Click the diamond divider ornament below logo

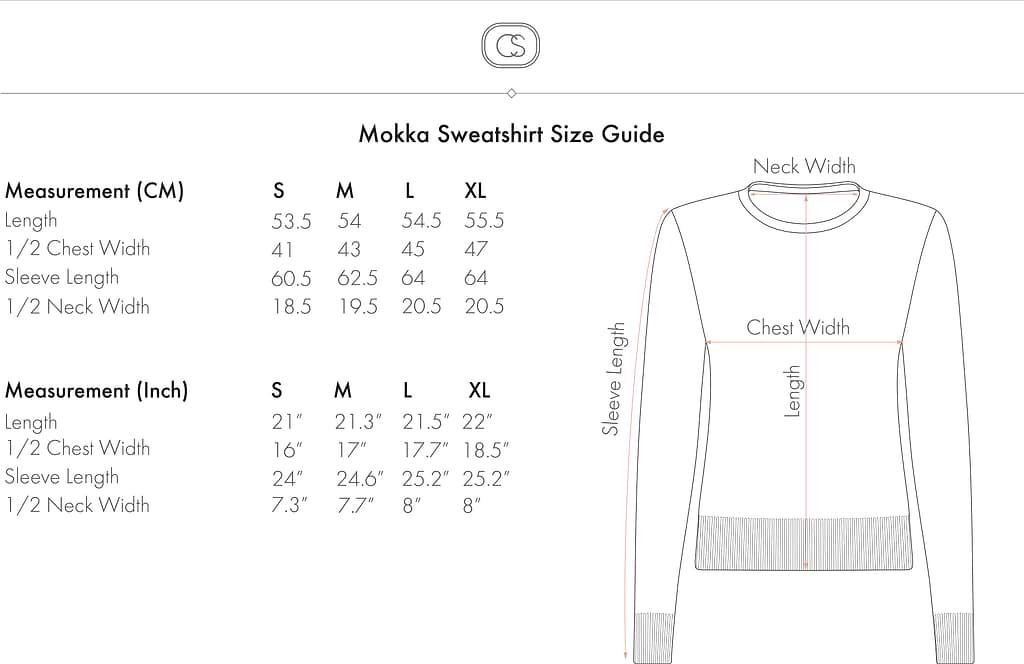pyautogui.click(x=511, y=93)
